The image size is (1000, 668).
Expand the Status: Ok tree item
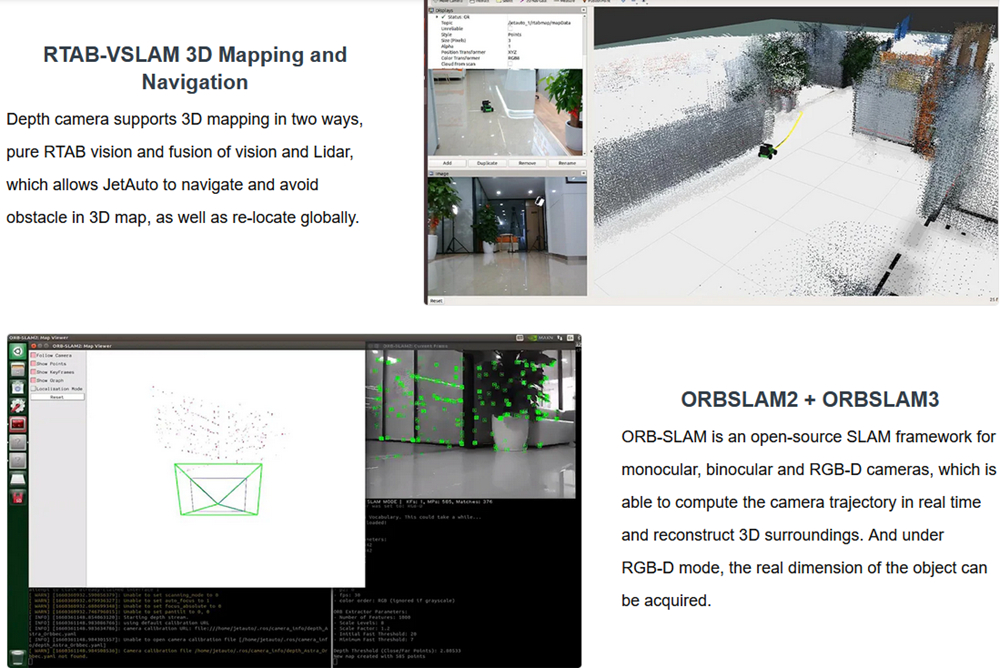point(436,17)
